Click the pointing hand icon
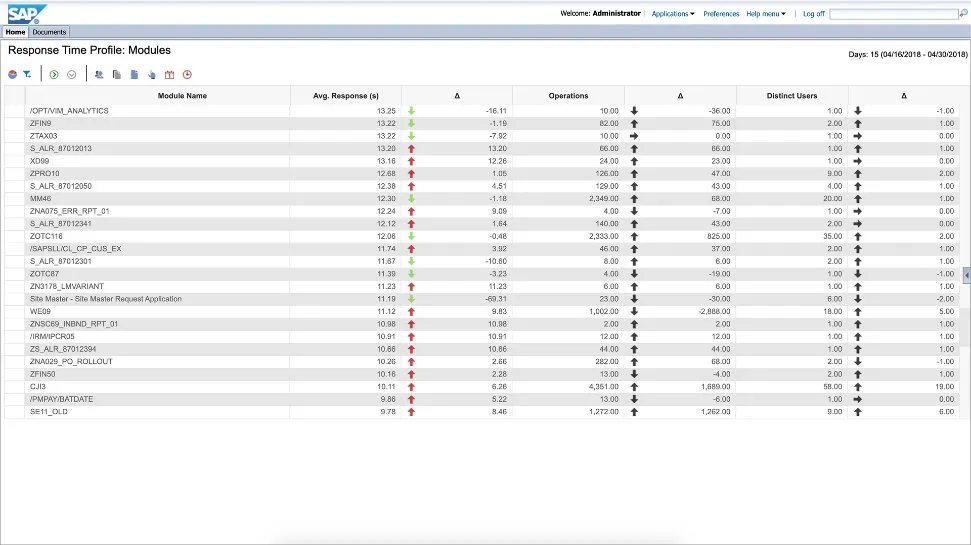This screenshot has width=971, height=545. pyautogui.click(x=152, y=74)
